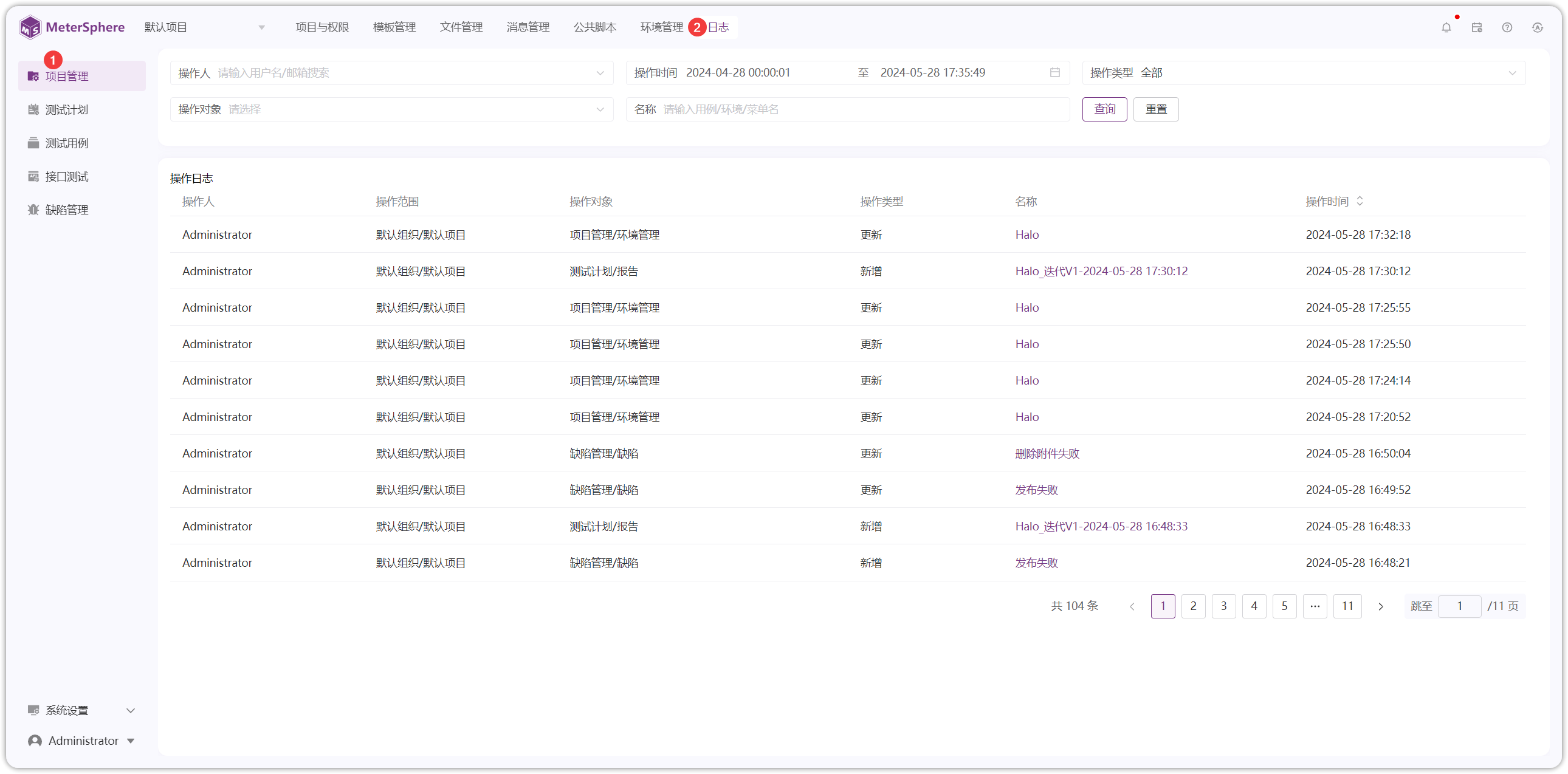This screenshot has width=1568, height=774.
Task: Click the pagination ellipsis button
Action: point(1315,606)
